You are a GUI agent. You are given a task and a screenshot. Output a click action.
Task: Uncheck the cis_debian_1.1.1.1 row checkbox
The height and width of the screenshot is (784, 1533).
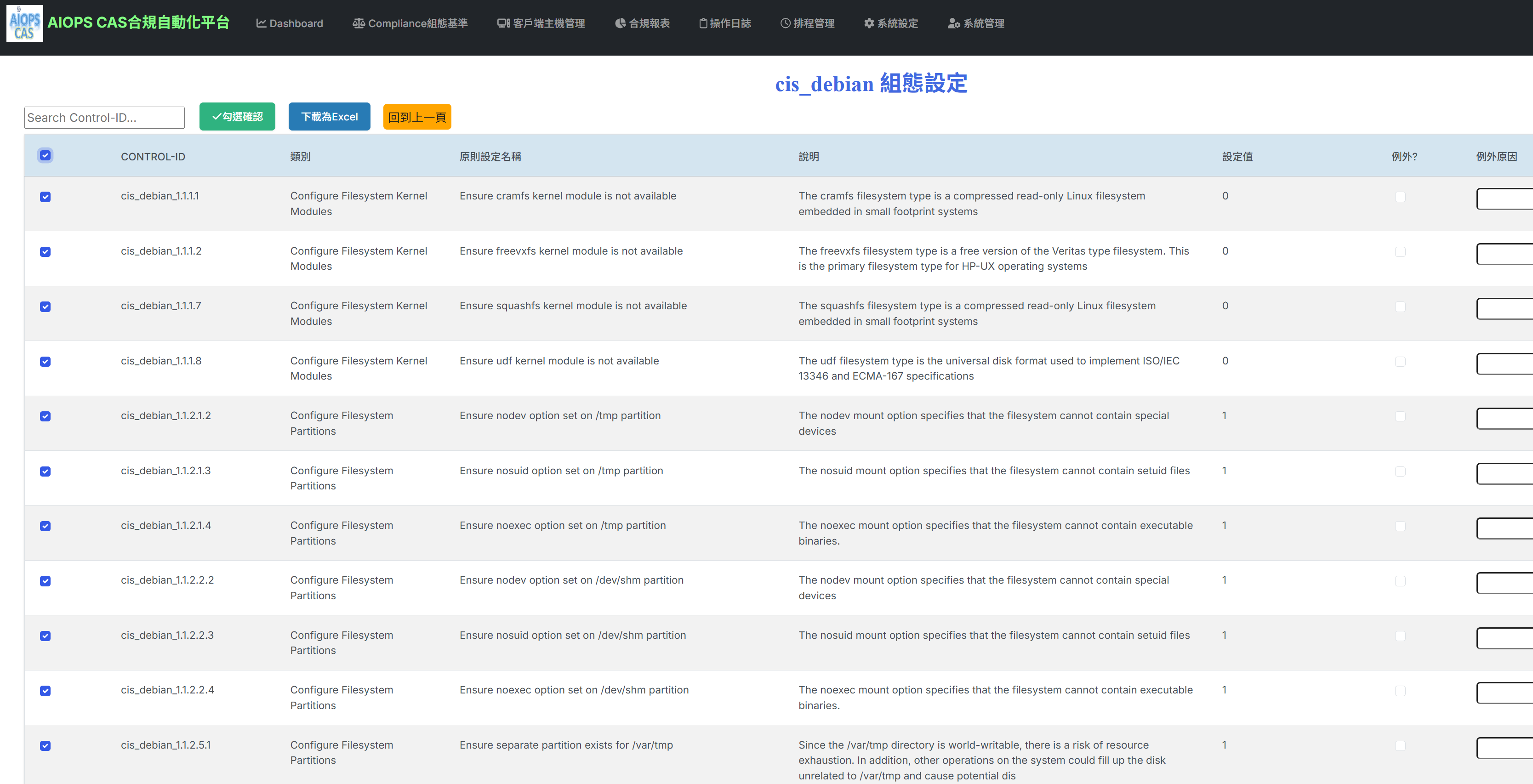point(45,197)
